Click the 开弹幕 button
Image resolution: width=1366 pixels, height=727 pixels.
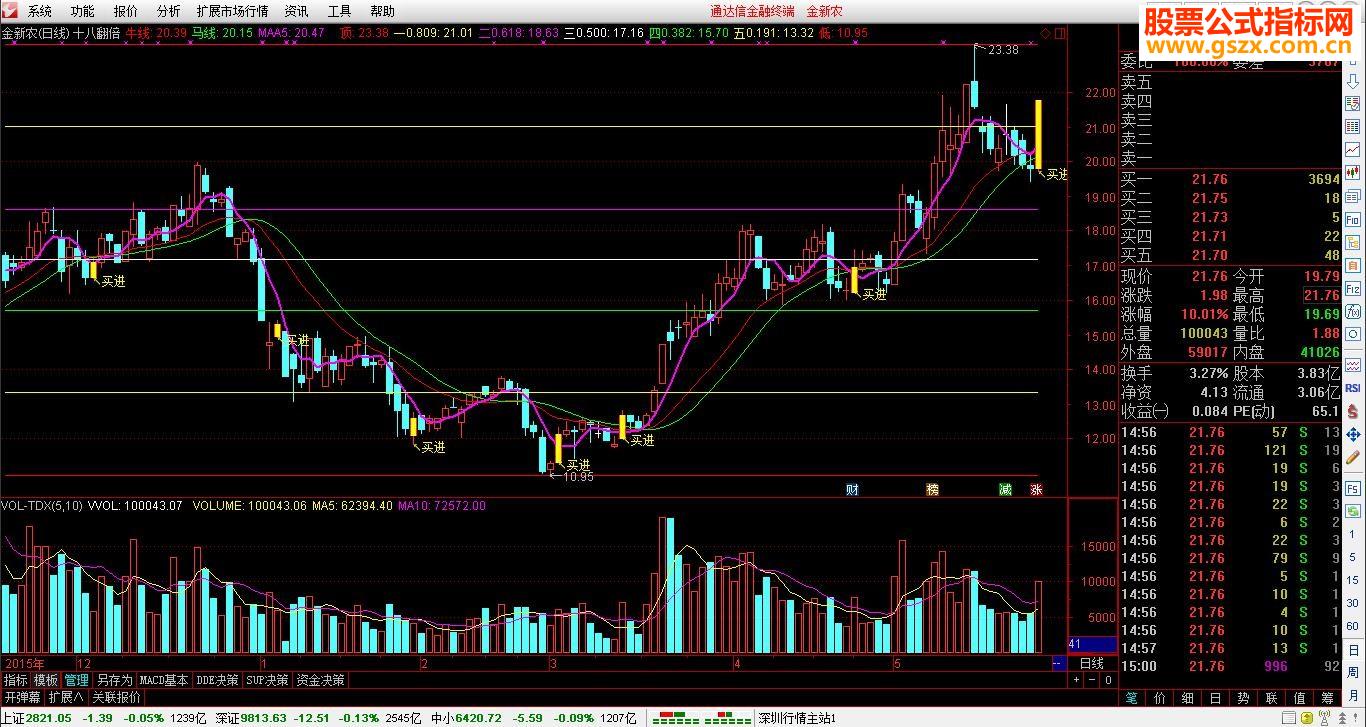tap(22, 697)
